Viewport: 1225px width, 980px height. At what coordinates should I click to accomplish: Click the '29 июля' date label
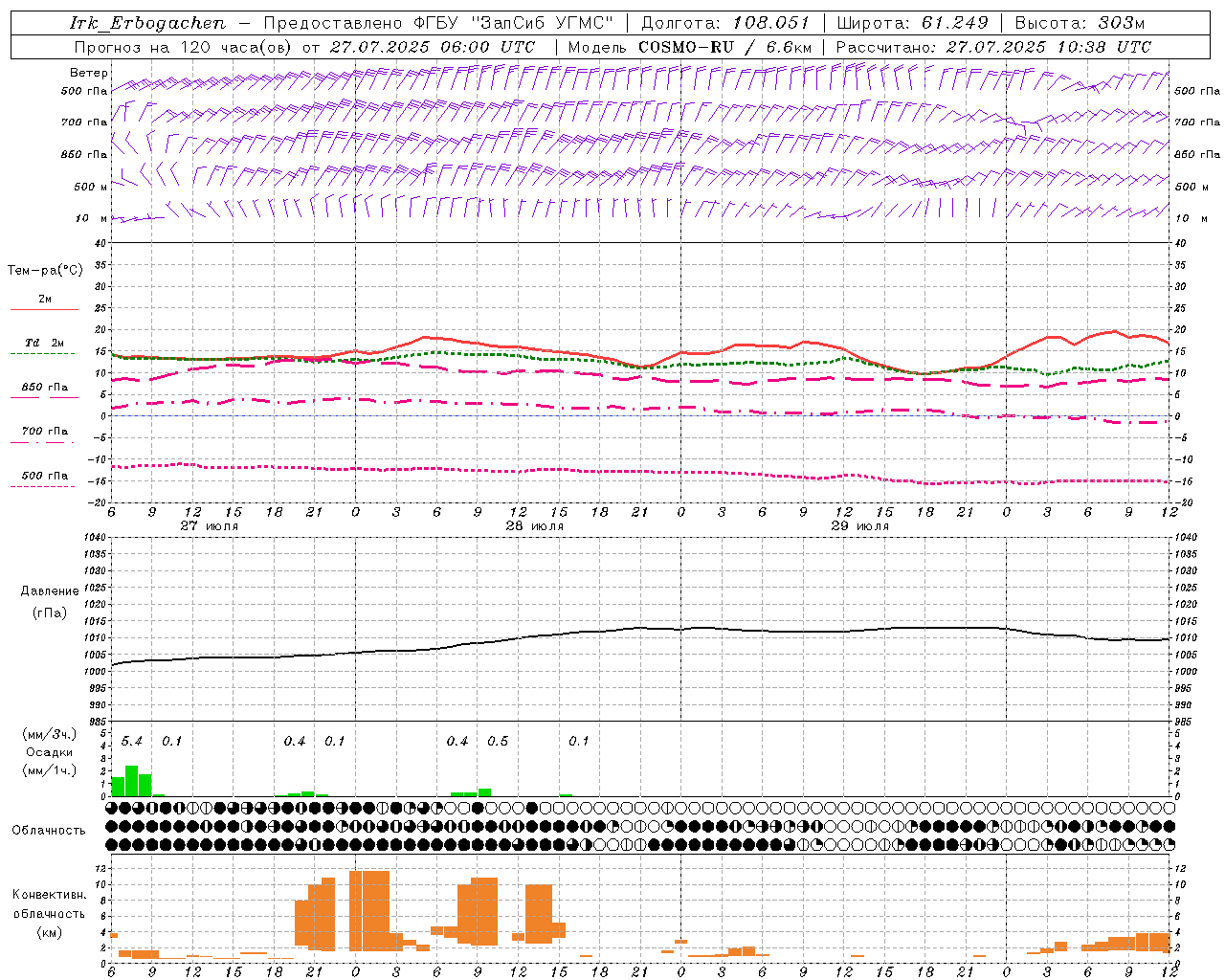coord(860,526)
